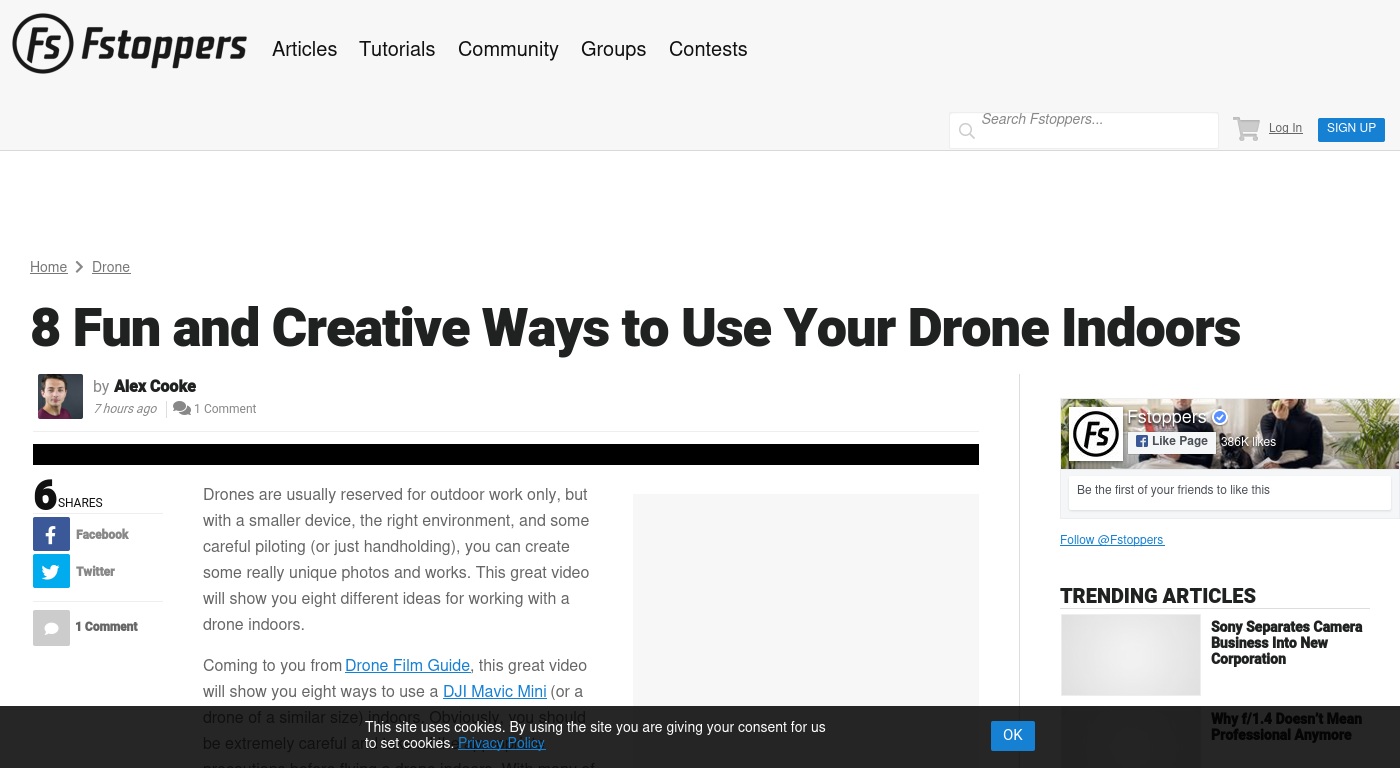Open the Contests menu

(708, 49)
